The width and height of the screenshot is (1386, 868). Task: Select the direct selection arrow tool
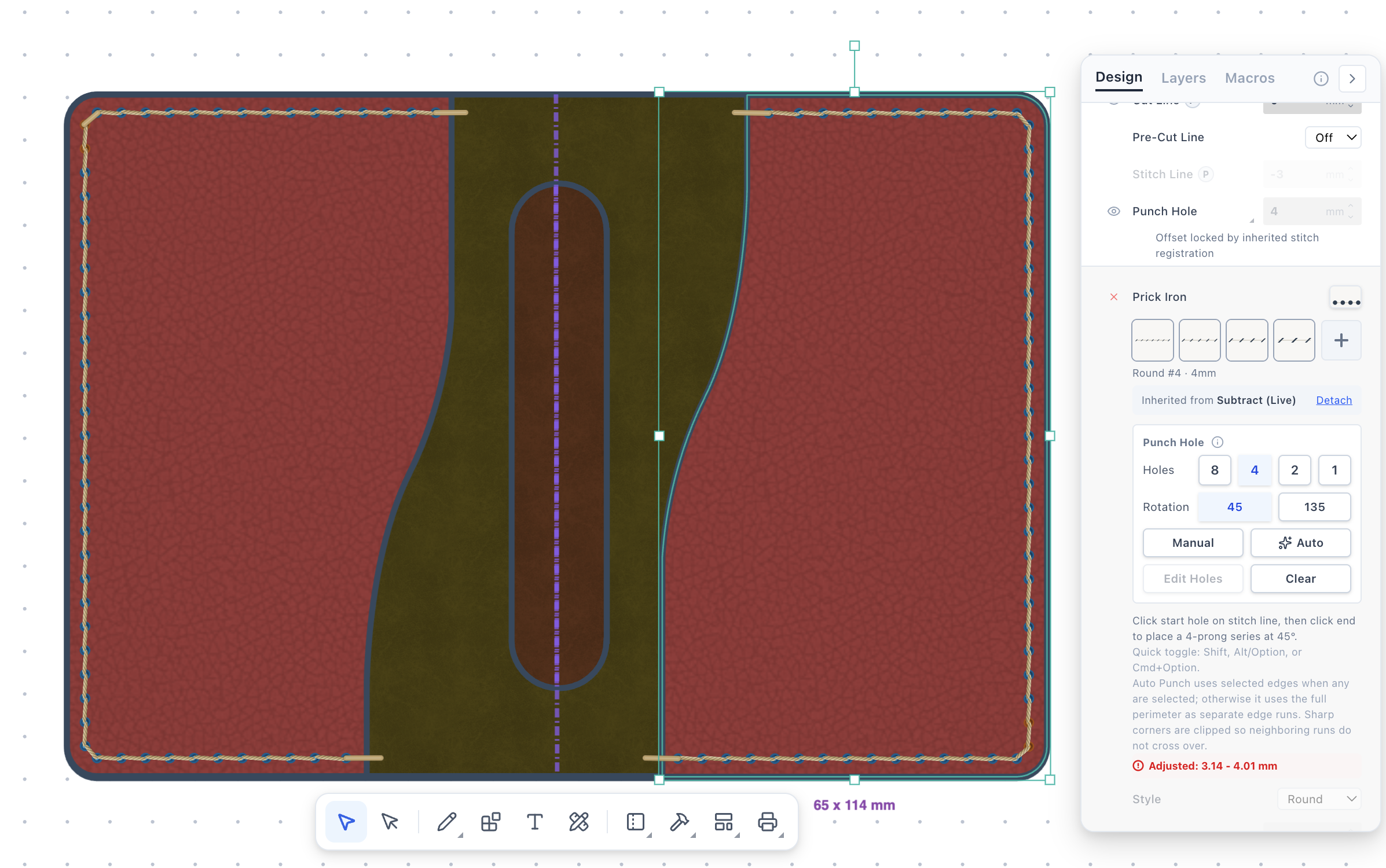[346, 821]
